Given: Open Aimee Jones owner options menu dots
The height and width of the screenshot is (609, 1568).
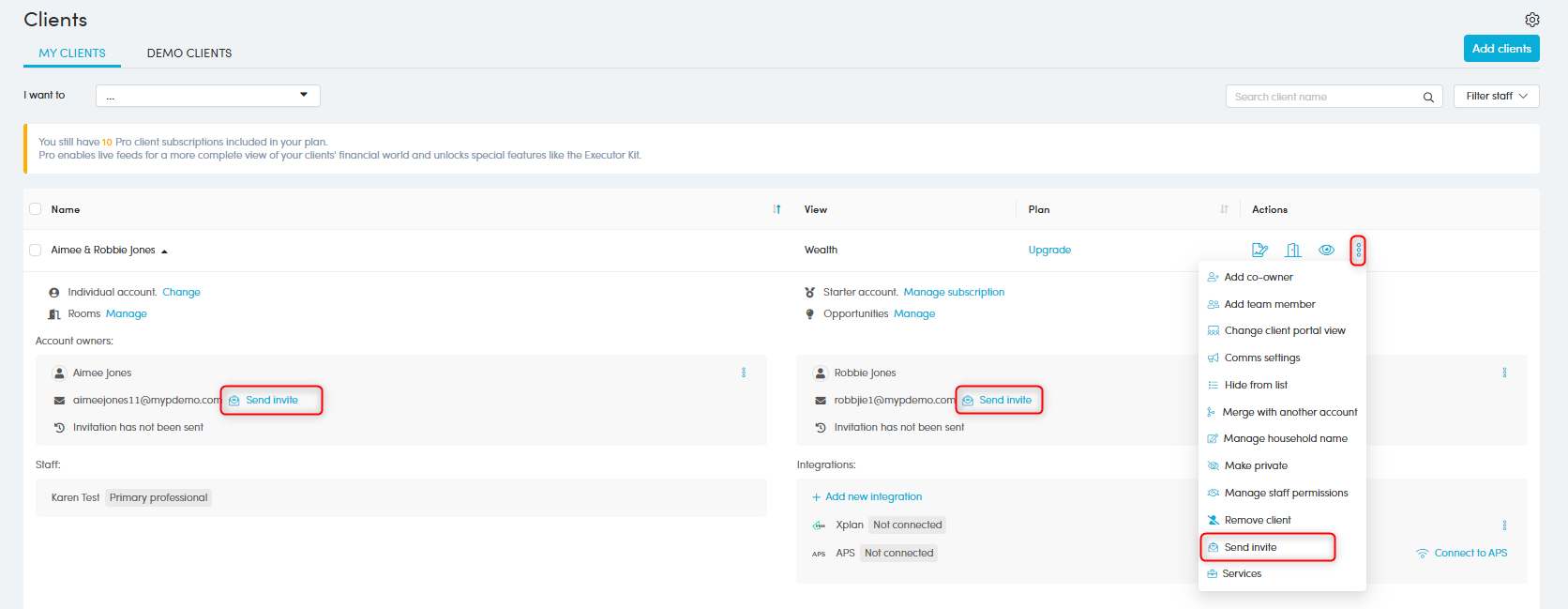Looking at the screenshot, I should [744, 373].
